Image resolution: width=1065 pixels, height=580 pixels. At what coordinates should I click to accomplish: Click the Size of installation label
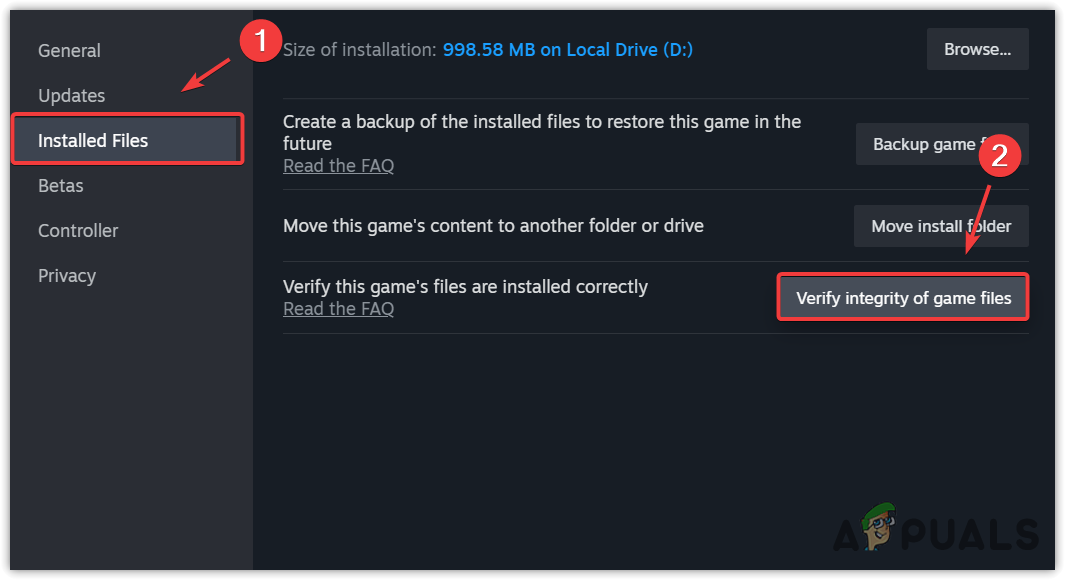(x=359, y=50)
